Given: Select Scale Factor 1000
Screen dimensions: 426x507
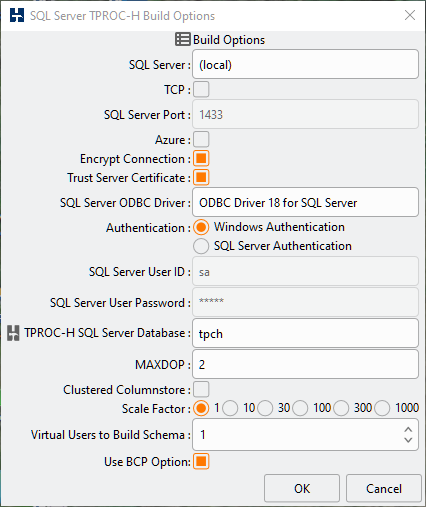Looking at the screenshot, I should coord(382,408).
